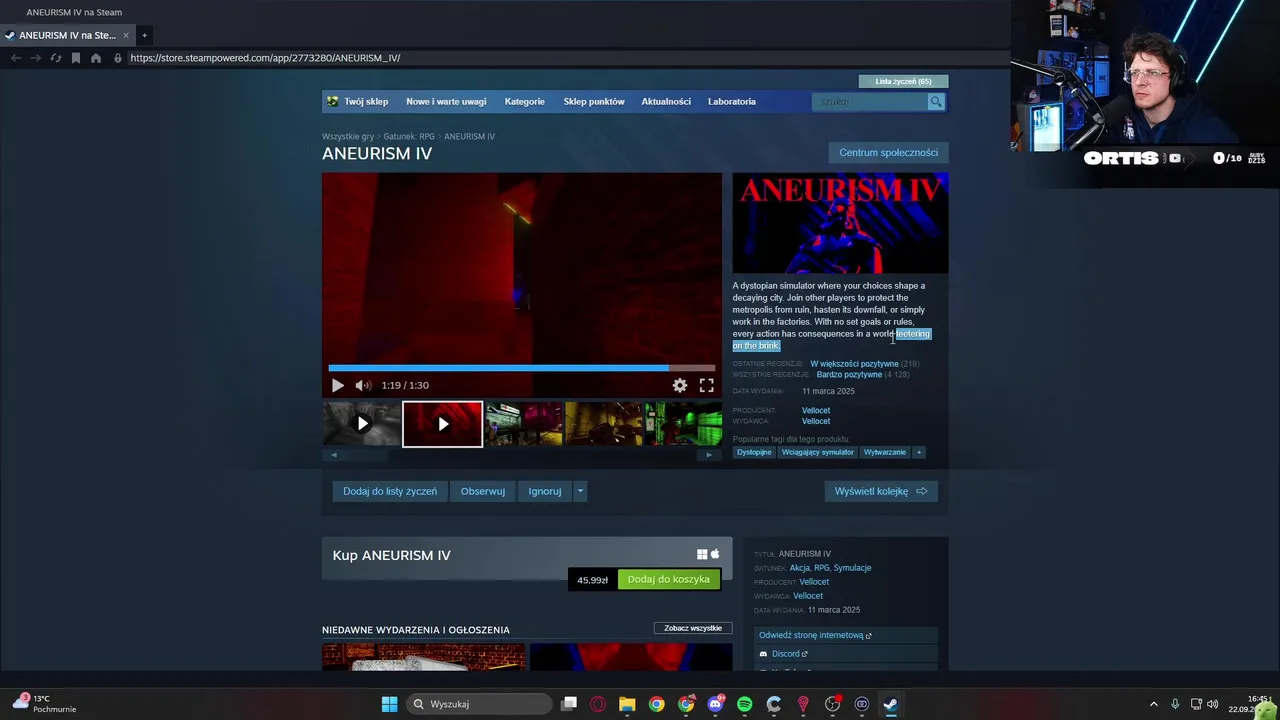The image size is (1280, 720).
Task: Click the store search input field
Action: (870, 102)
